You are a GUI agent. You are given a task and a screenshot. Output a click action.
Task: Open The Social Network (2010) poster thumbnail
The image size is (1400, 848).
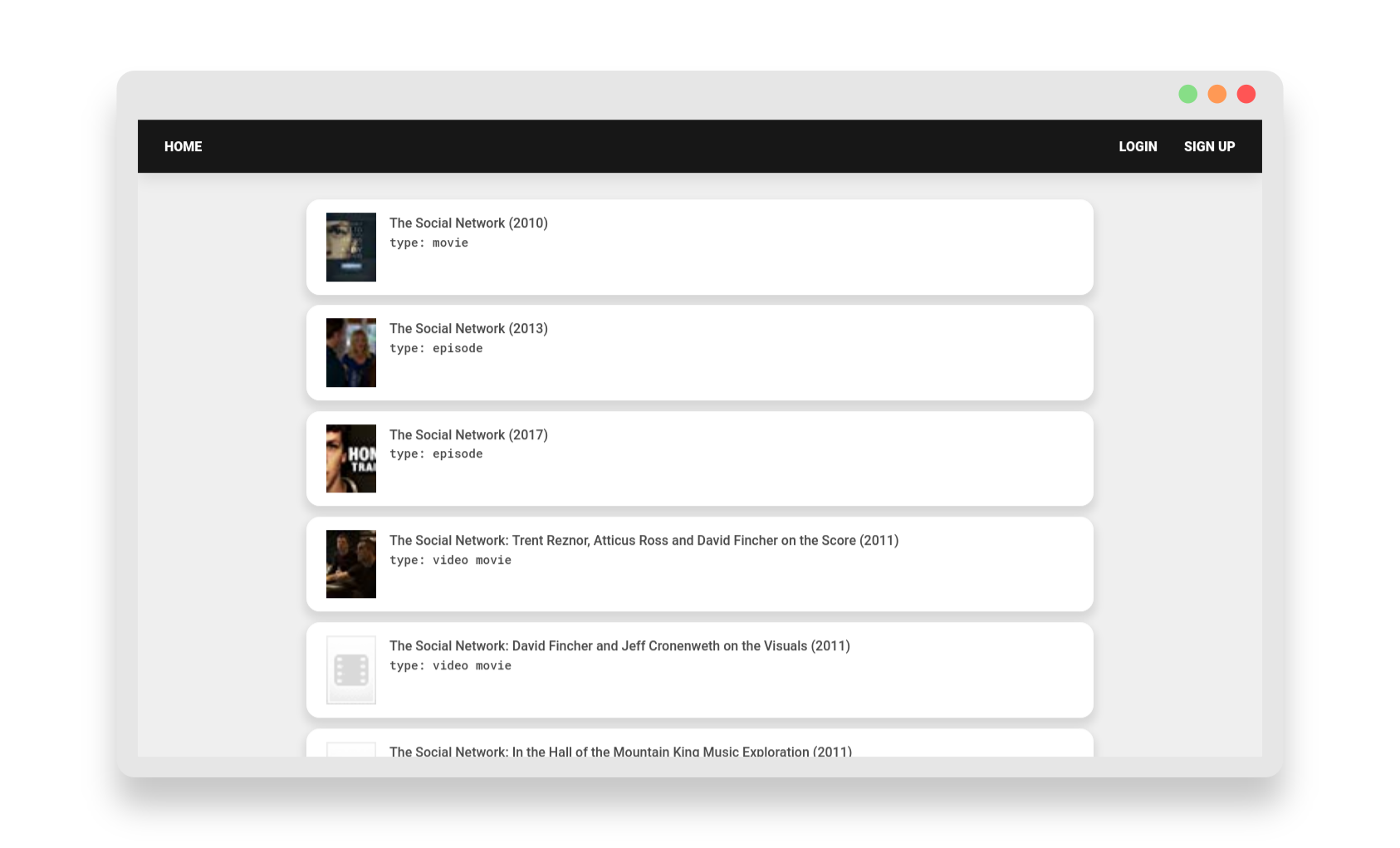(351, 247)
